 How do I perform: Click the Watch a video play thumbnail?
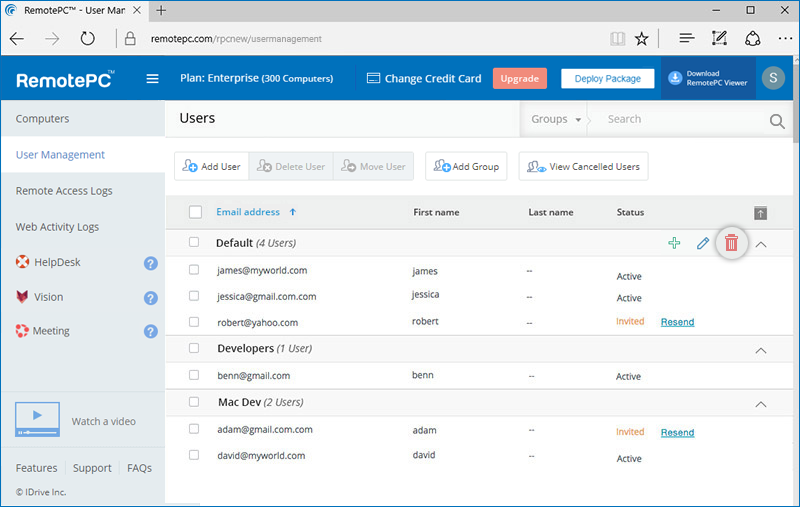37,419
